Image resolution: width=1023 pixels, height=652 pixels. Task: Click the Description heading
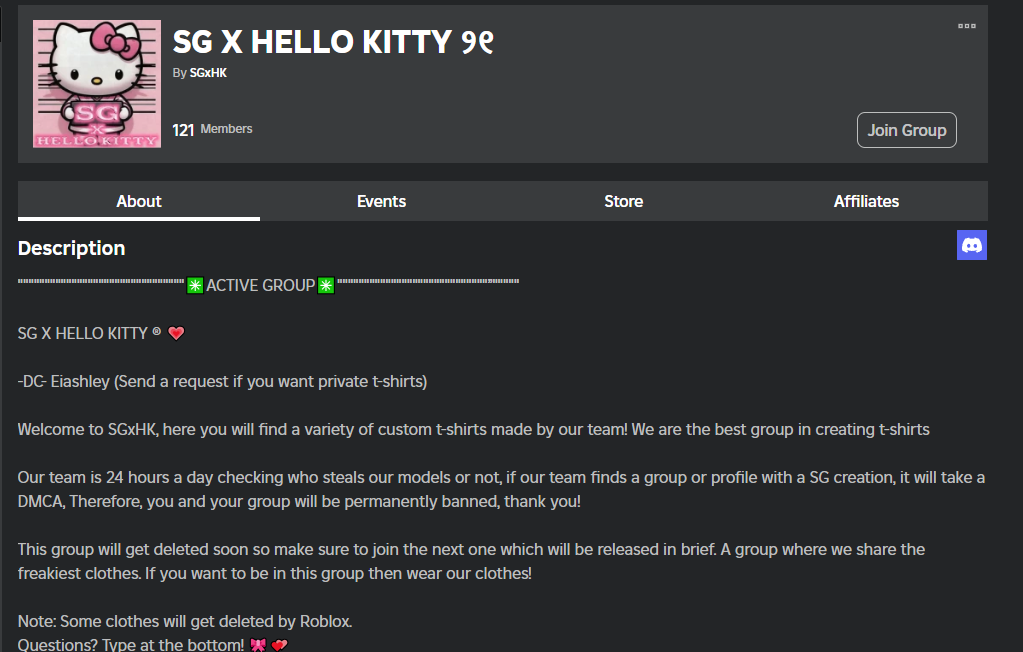[x=72, y=248]
